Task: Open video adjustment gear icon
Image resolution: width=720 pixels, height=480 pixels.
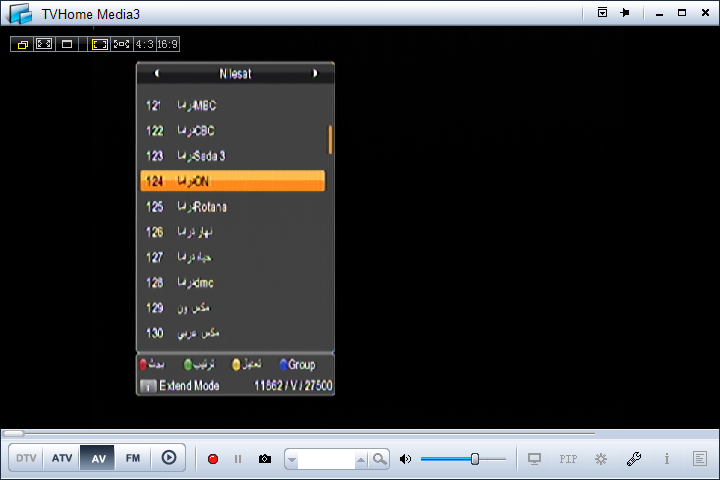Action: coord(601,459)
